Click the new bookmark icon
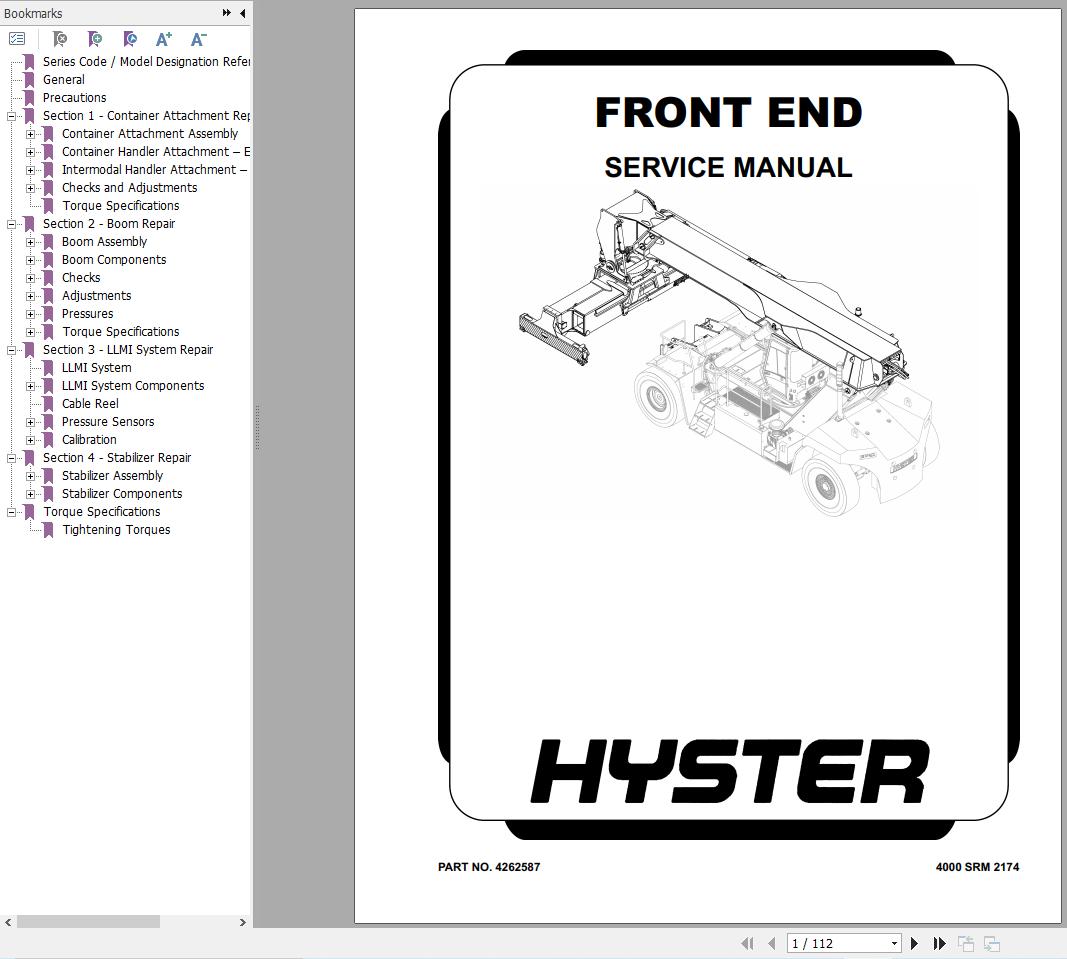 click(95, 39)
